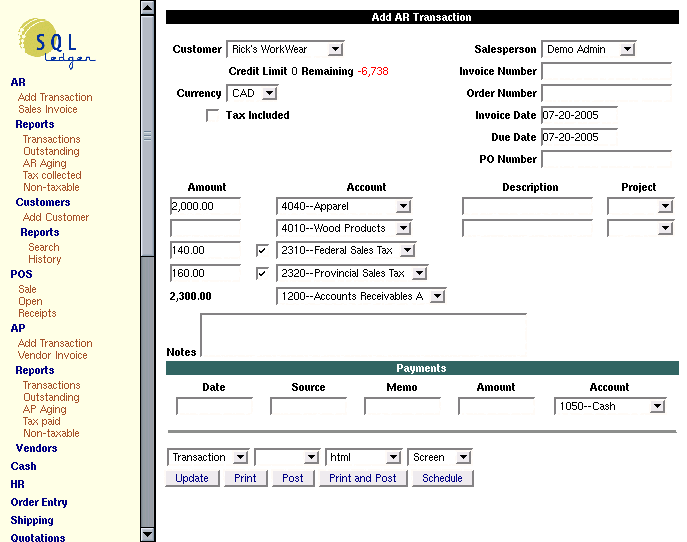Click the Print and Post button
The width and height of the screenshot is (687, 542).
tap(362, 478)
